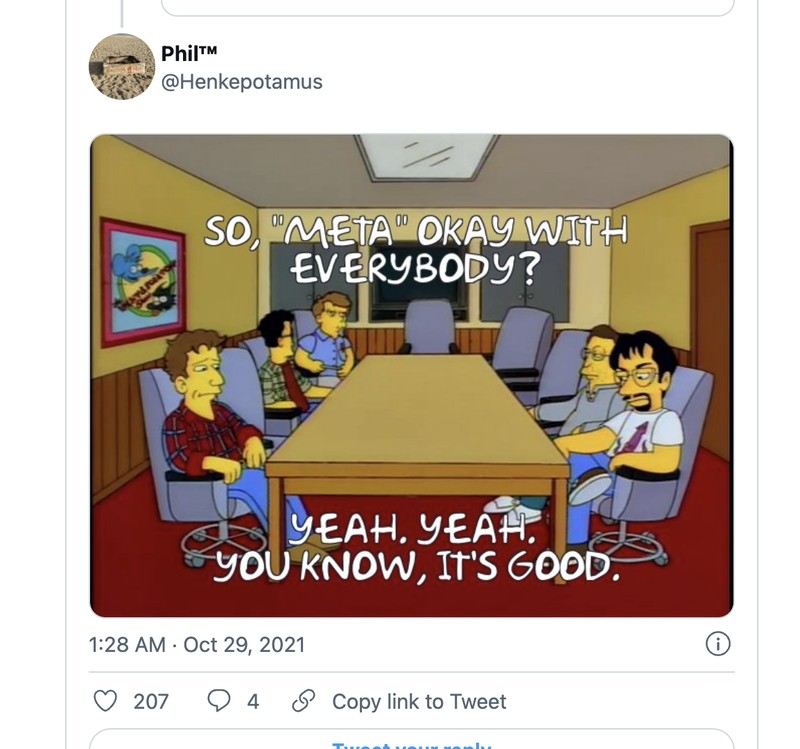Click the reply bubble icon beside the "4"
The image size is (800, 749).
coord(219,702)
